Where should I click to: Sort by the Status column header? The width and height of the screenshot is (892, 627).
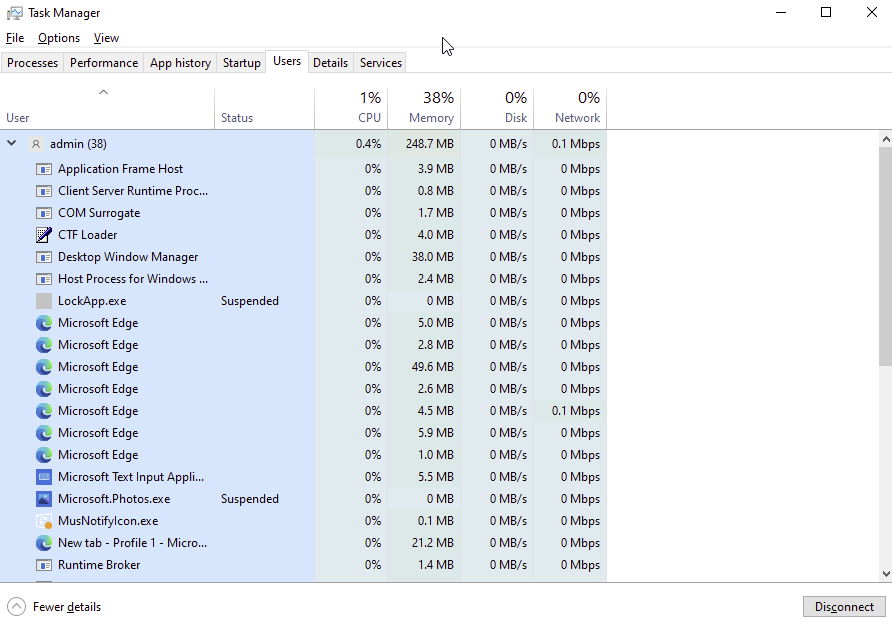coord(265,108)
